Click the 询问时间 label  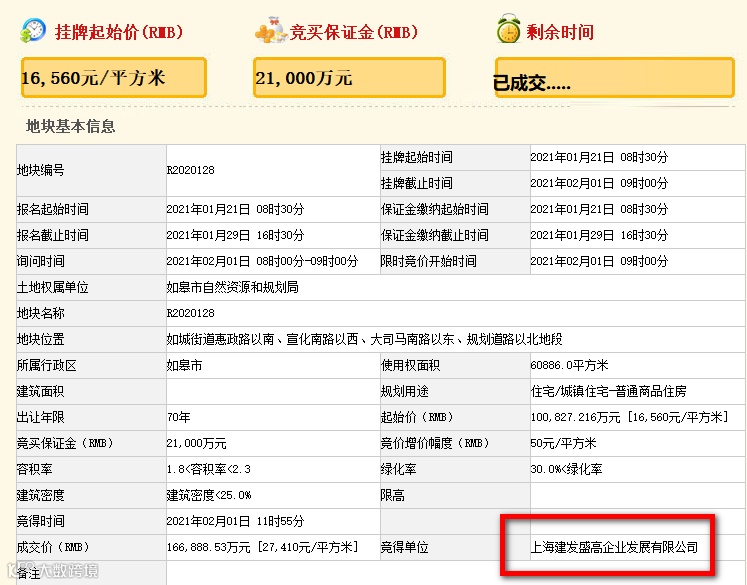pyautogui.click(x=40, y=261)
